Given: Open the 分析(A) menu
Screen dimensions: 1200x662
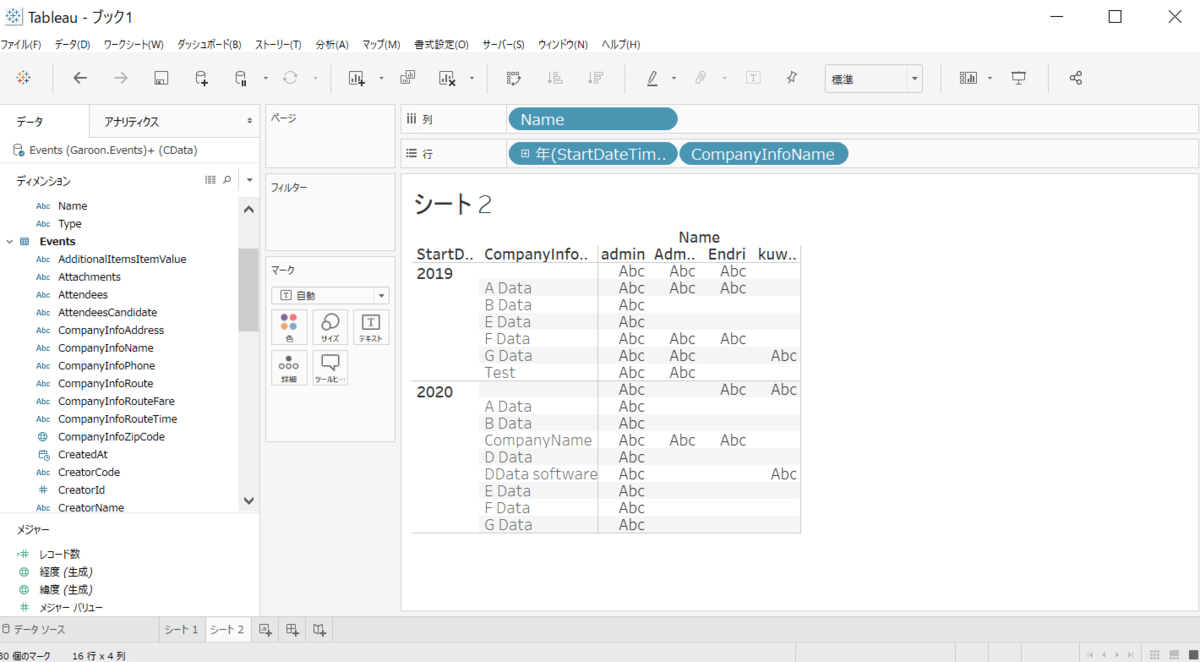Looking at the screenshot, I should click(331, 44).
